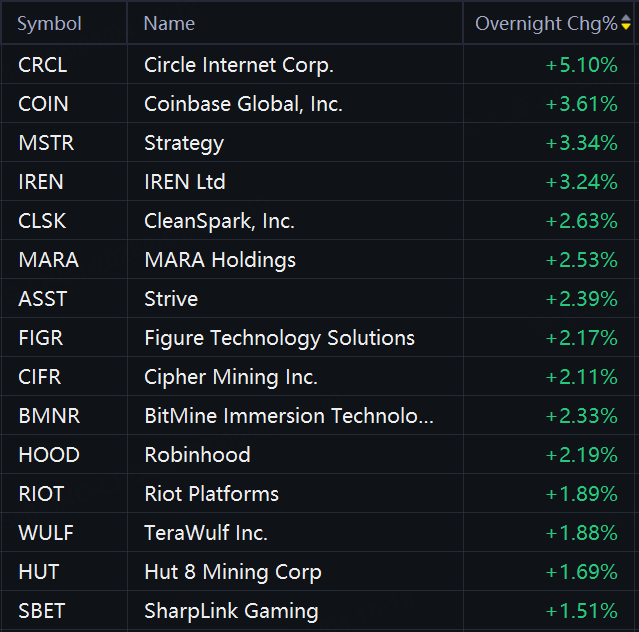Open the IREN Ltd row

[x=318, y=182]
